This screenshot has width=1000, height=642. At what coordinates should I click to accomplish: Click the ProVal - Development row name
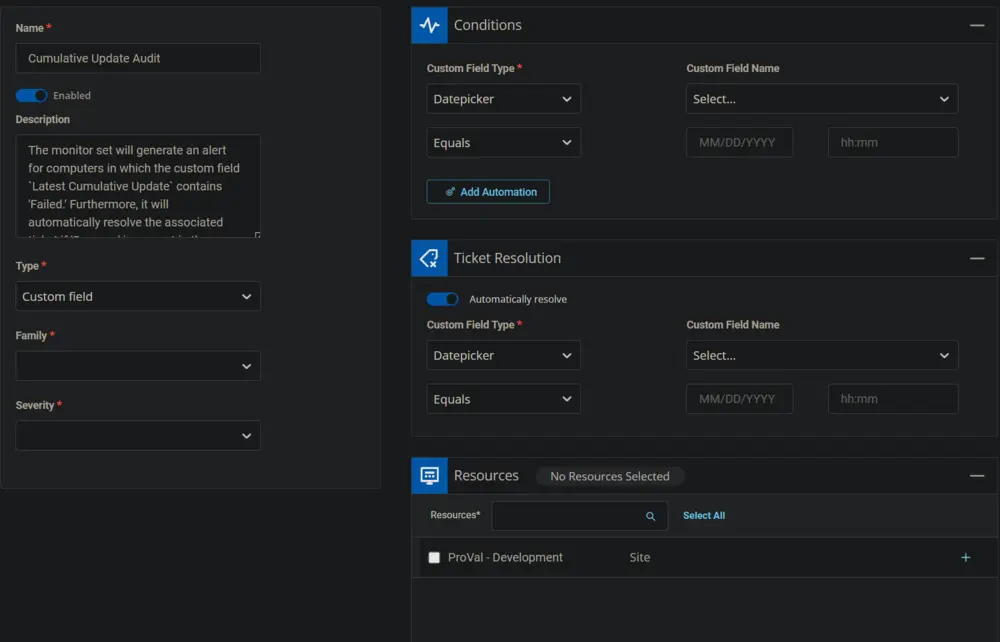(x=505, y=558)
